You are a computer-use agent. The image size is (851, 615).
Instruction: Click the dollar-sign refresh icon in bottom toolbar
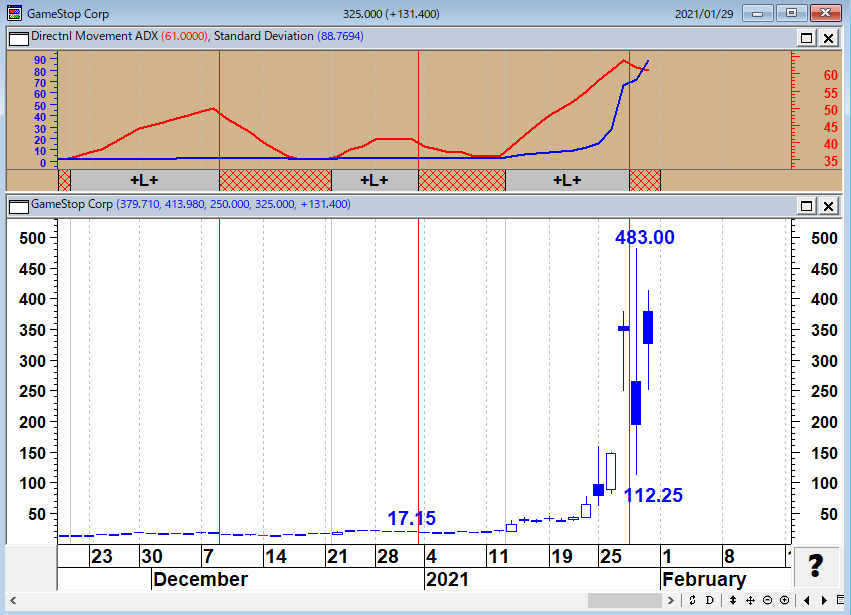pos(692,600)
